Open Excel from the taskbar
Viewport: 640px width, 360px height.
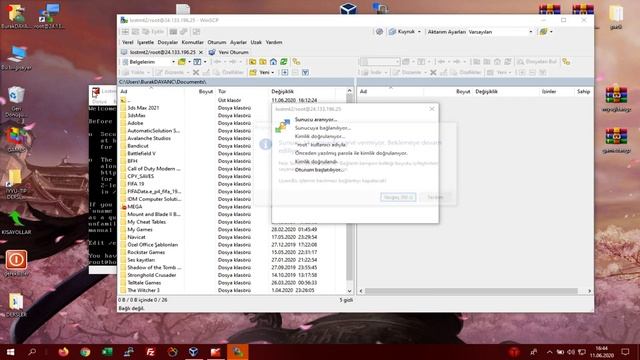tap(107, 351)
